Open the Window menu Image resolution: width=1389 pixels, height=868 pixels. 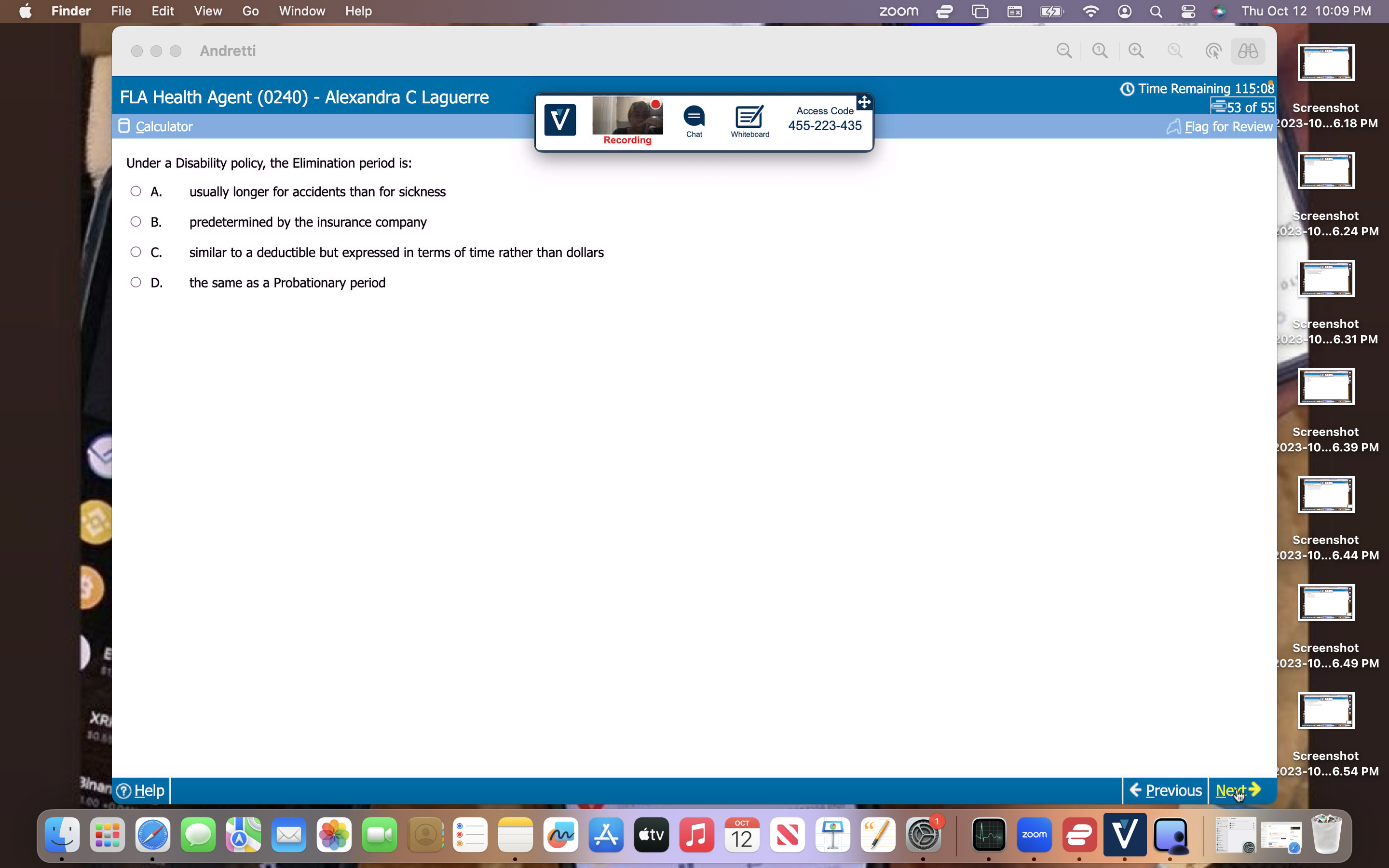coord(301,11)
